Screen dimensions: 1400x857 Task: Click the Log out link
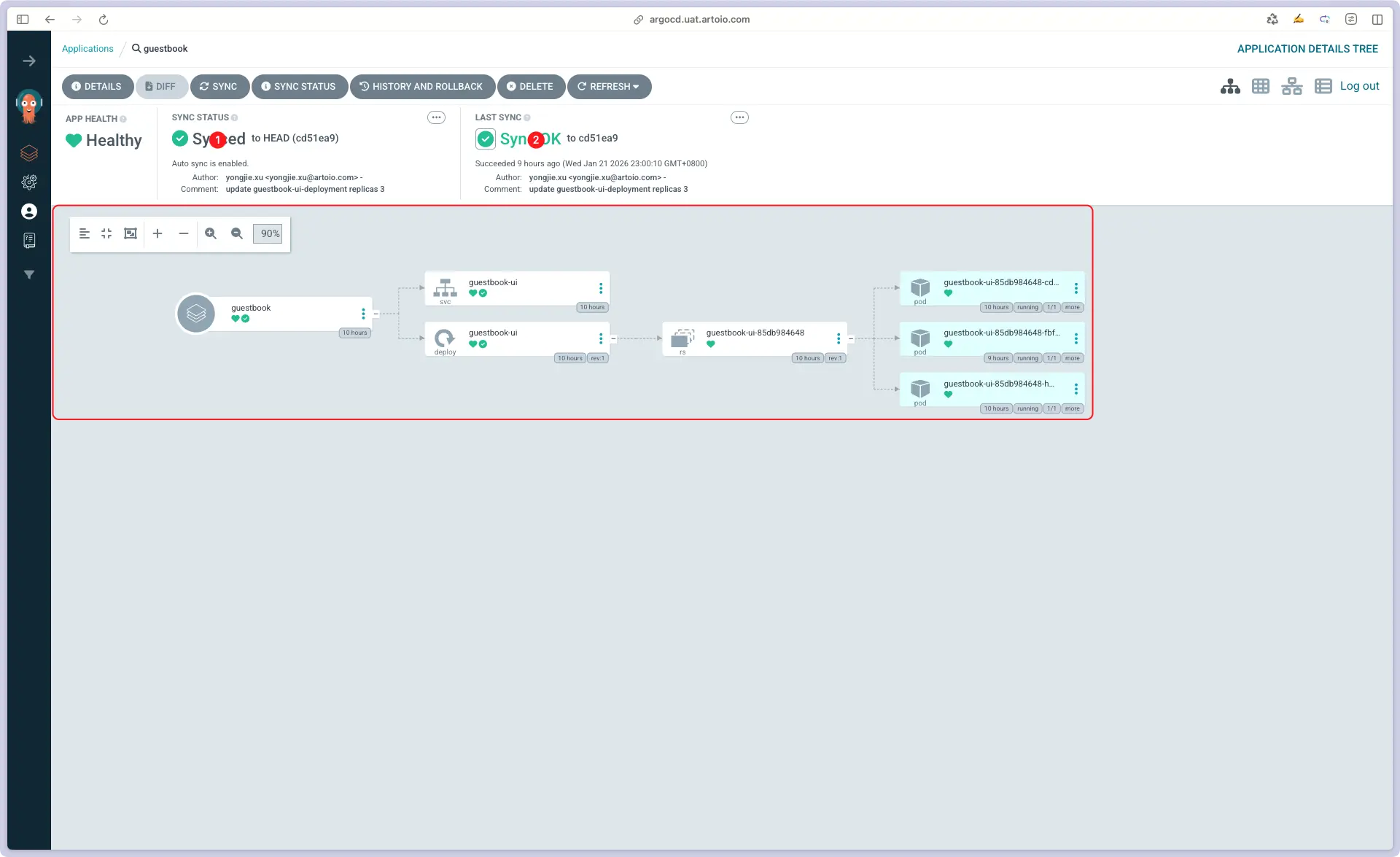coord(1359,86)
